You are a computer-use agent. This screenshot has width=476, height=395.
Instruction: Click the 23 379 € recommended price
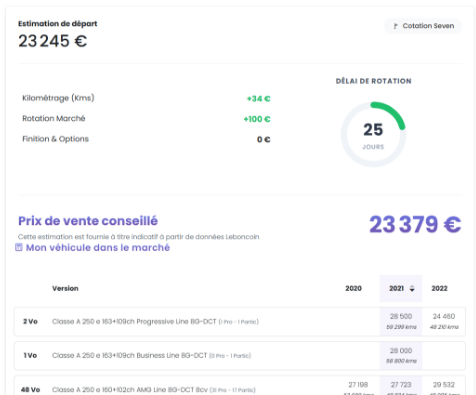[x=415, y=224]
